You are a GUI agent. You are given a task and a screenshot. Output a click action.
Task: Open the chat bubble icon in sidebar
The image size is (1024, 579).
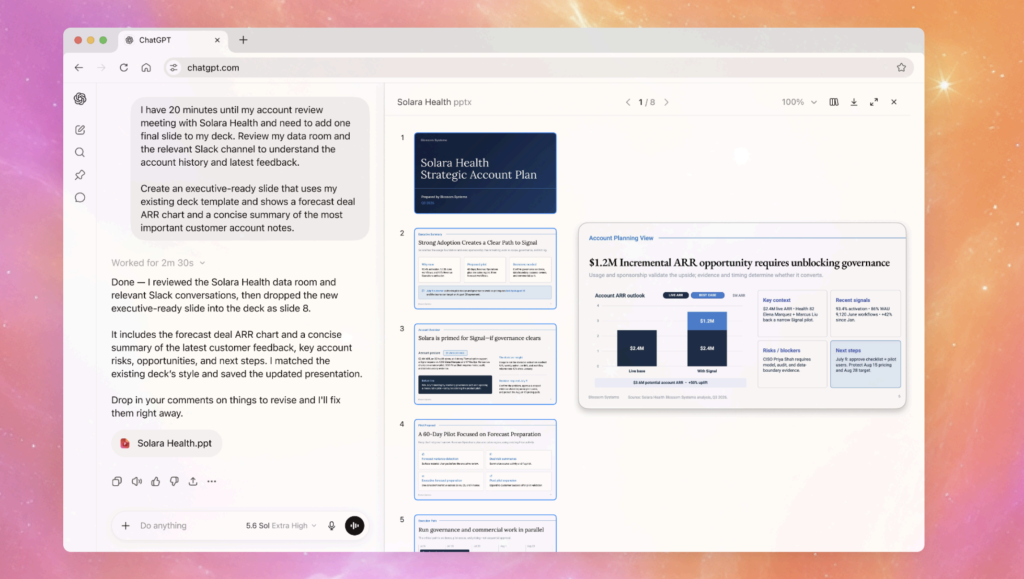(x=80, y=197)
